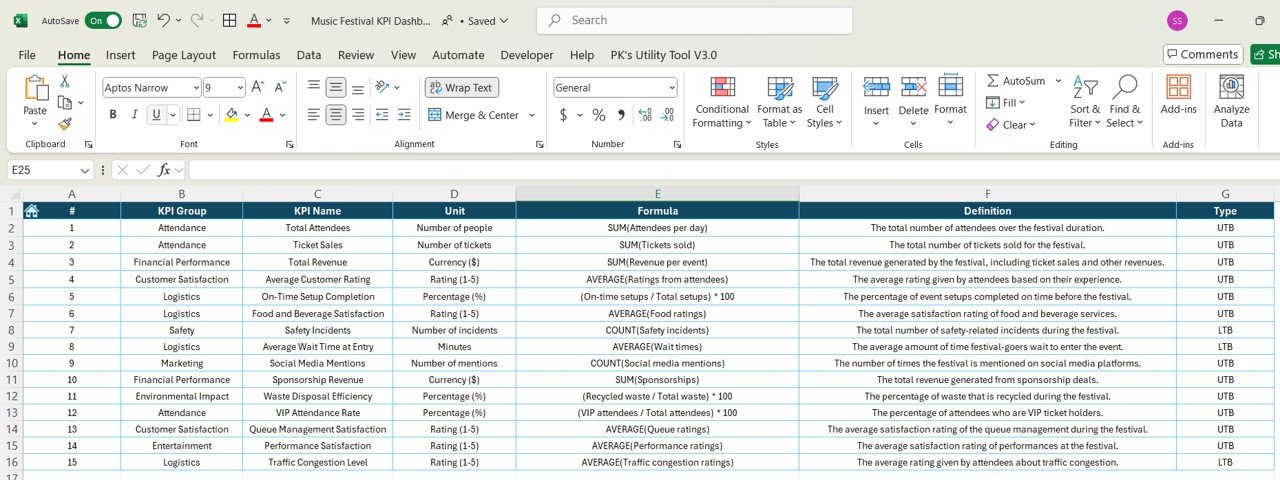This screenshot has width=1280, height=480.
Task: Switch to the Insert tab
Action: pos(121,55)
